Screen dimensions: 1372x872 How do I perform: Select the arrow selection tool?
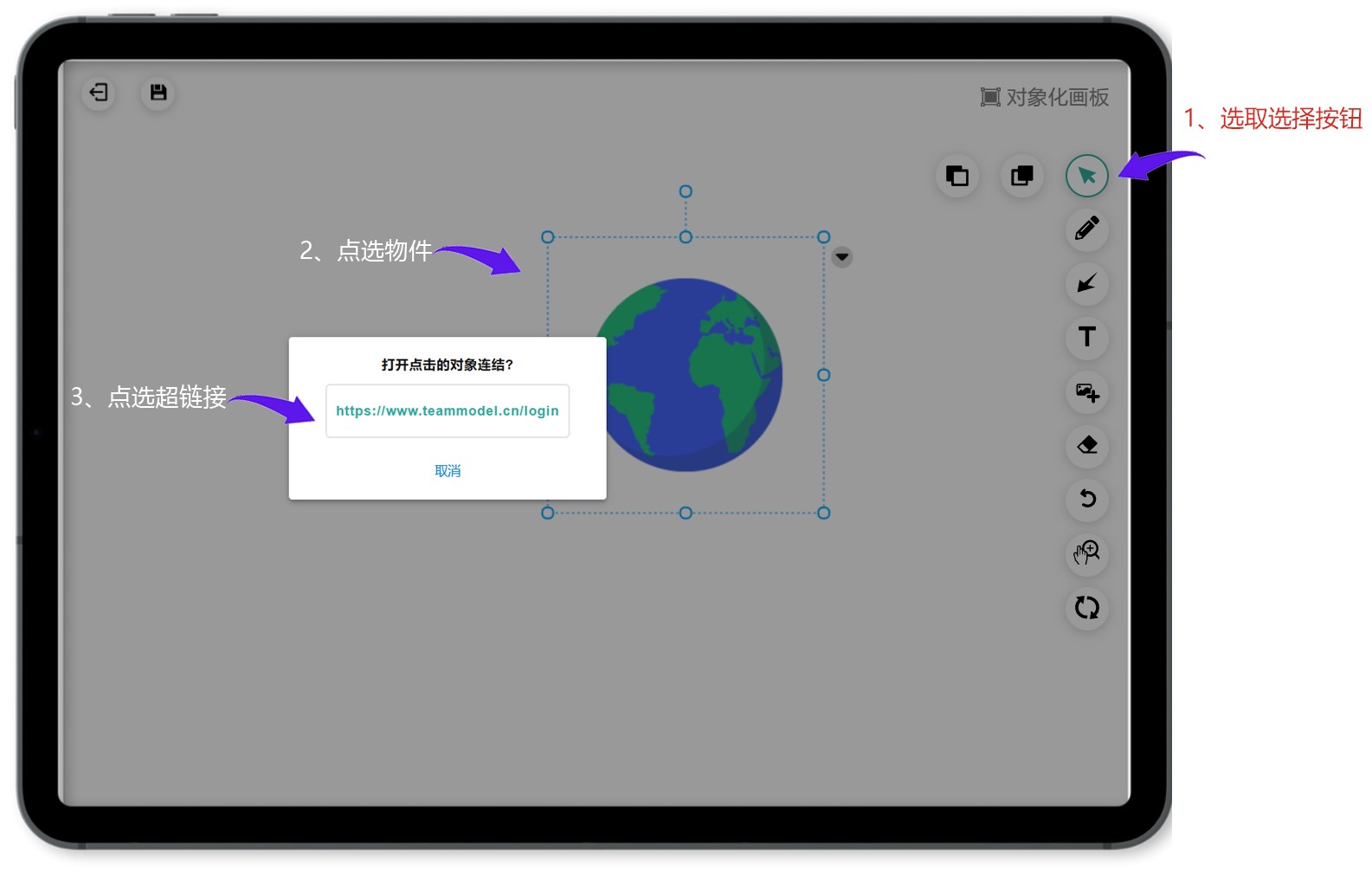pyautogui.click(x=1086, y=177)
